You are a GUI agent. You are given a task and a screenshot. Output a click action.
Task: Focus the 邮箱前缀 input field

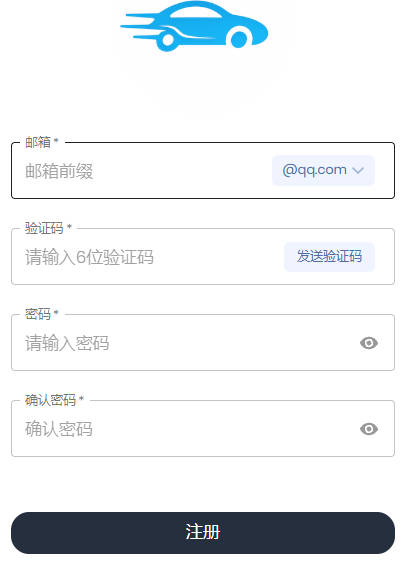pos(145,171)
